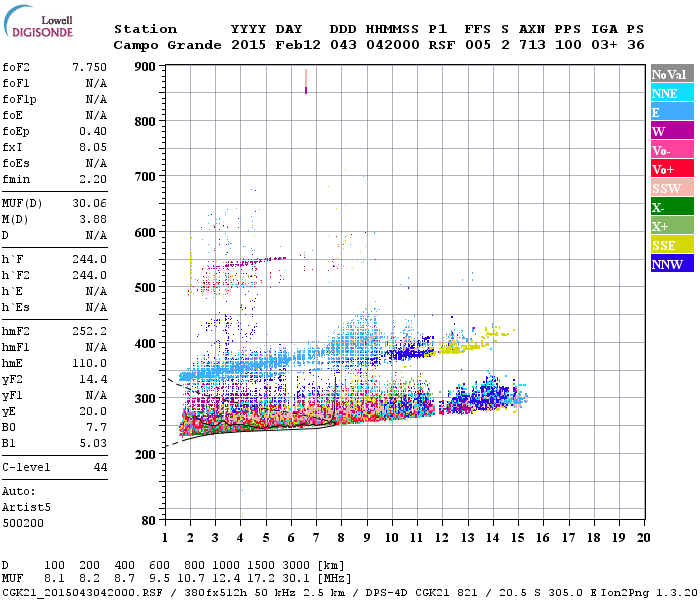Select the E legend swatch
The width and height of the screenshot is (700, 600).
(x=672, y=112)
